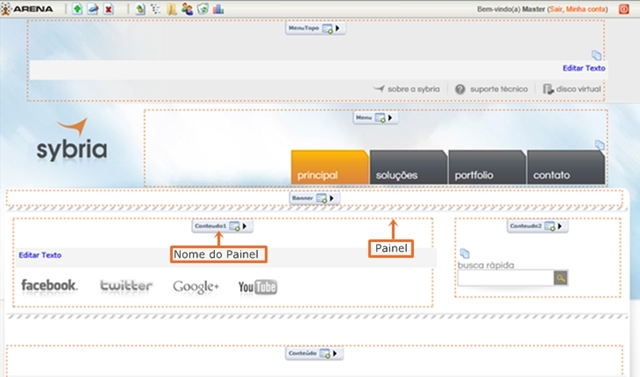The height and width of the screenshot is (377, 640).
Task: Expand the Conteudo1 panel arrow
Action: pos(244,226)
